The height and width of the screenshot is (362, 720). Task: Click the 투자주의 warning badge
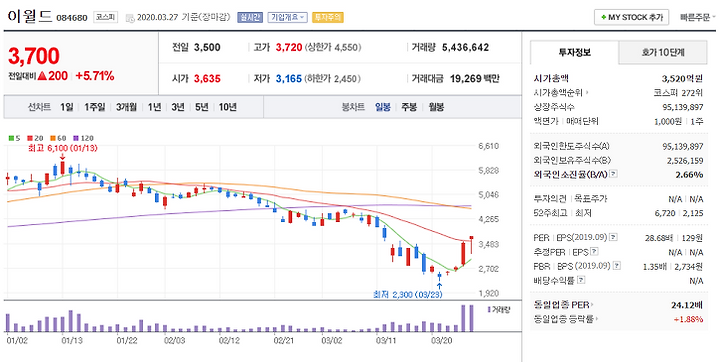click(327, 17)
